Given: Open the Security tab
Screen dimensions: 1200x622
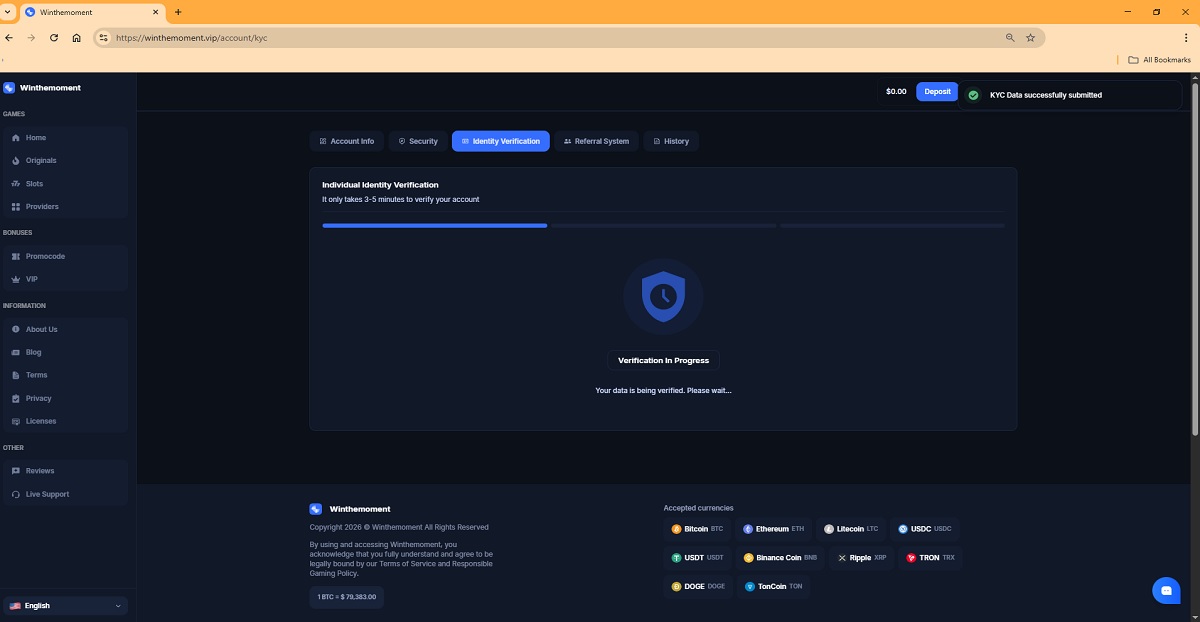Looking at the screenshot, I should point(418,141).
